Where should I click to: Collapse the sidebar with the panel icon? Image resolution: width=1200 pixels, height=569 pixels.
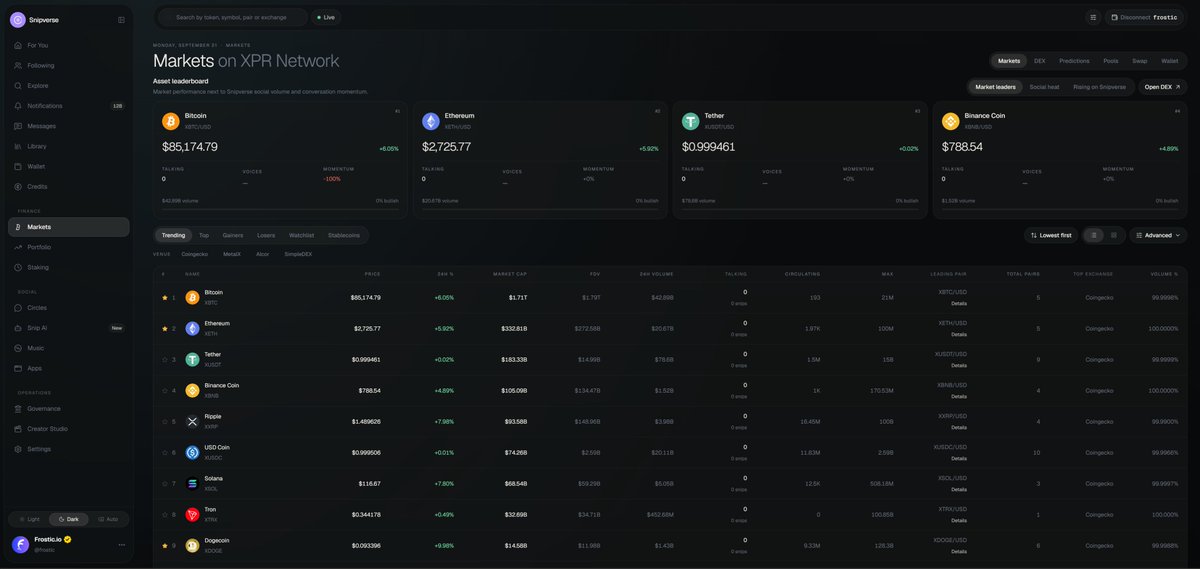tap(121, 19)
